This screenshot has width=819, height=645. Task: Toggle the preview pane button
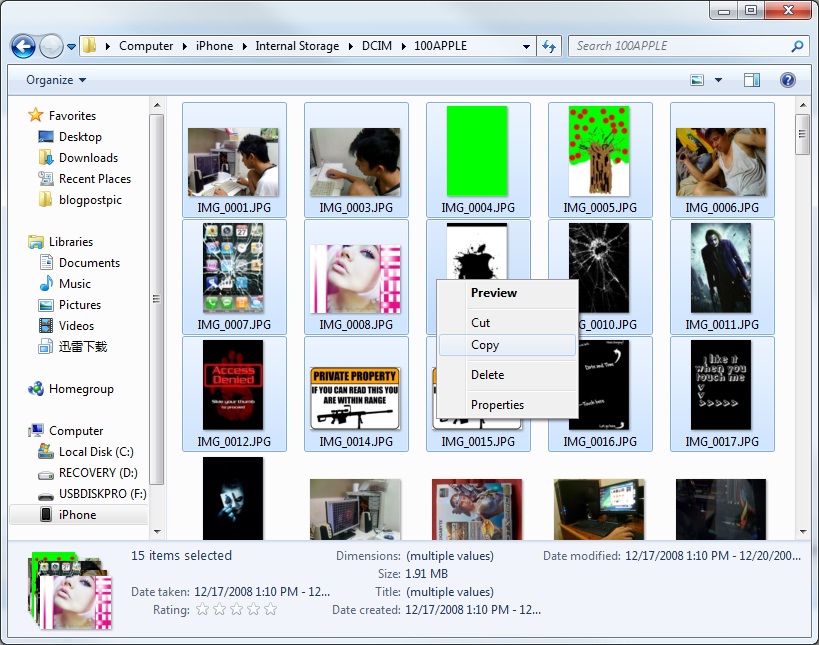click(752, 80)
